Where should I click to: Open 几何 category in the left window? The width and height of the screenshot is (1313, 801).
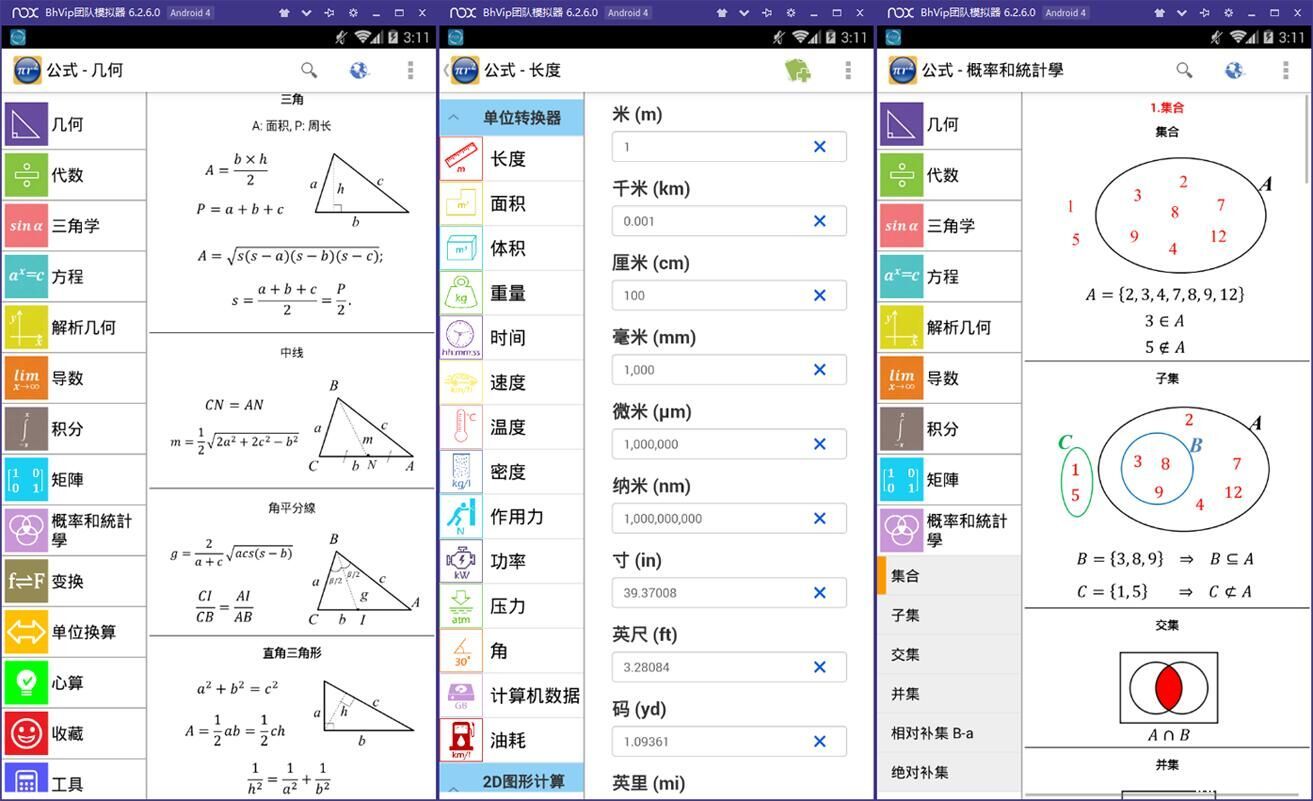coord(74,124)
